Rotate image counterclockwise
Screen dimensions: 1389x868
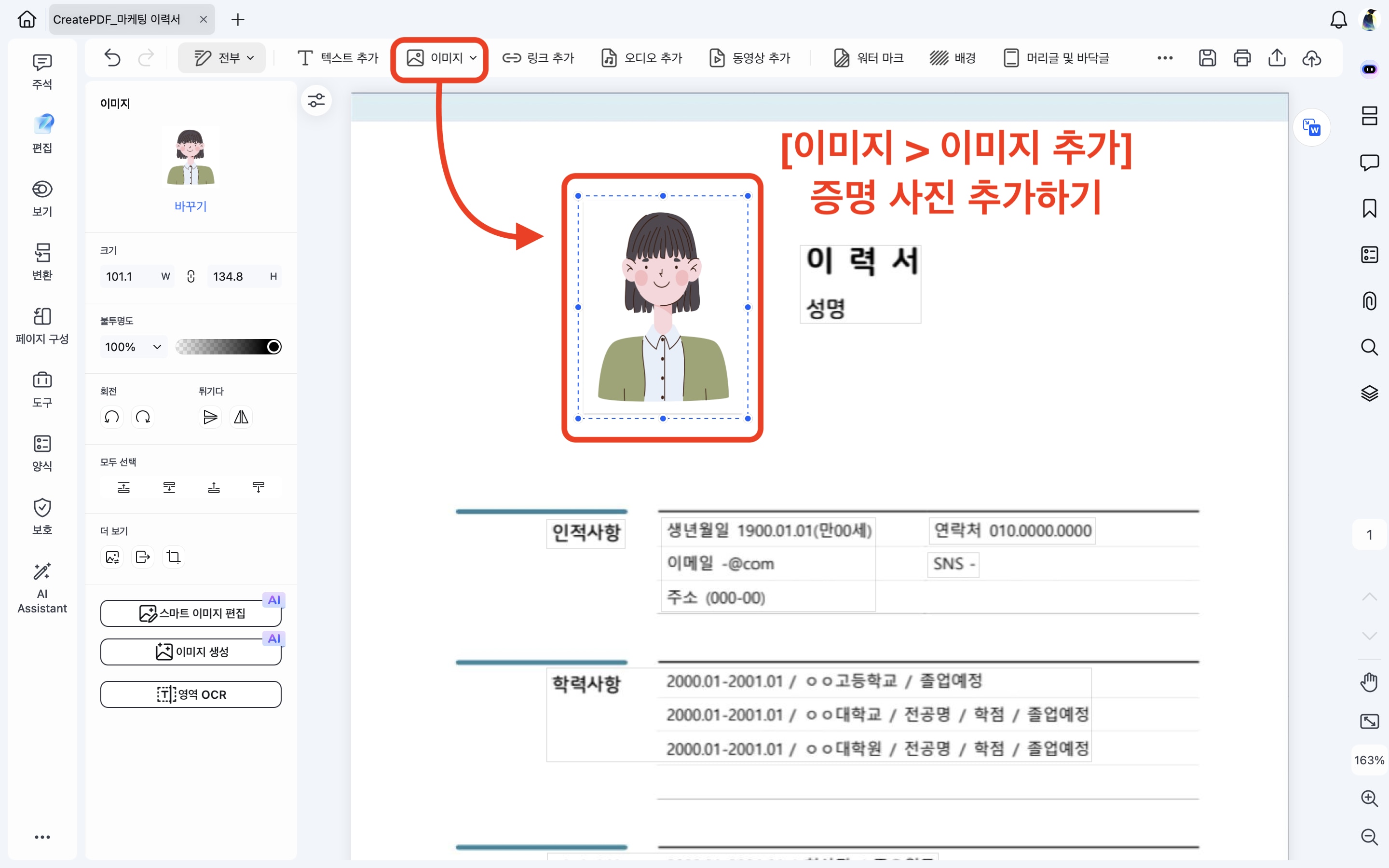pos(112,417)
